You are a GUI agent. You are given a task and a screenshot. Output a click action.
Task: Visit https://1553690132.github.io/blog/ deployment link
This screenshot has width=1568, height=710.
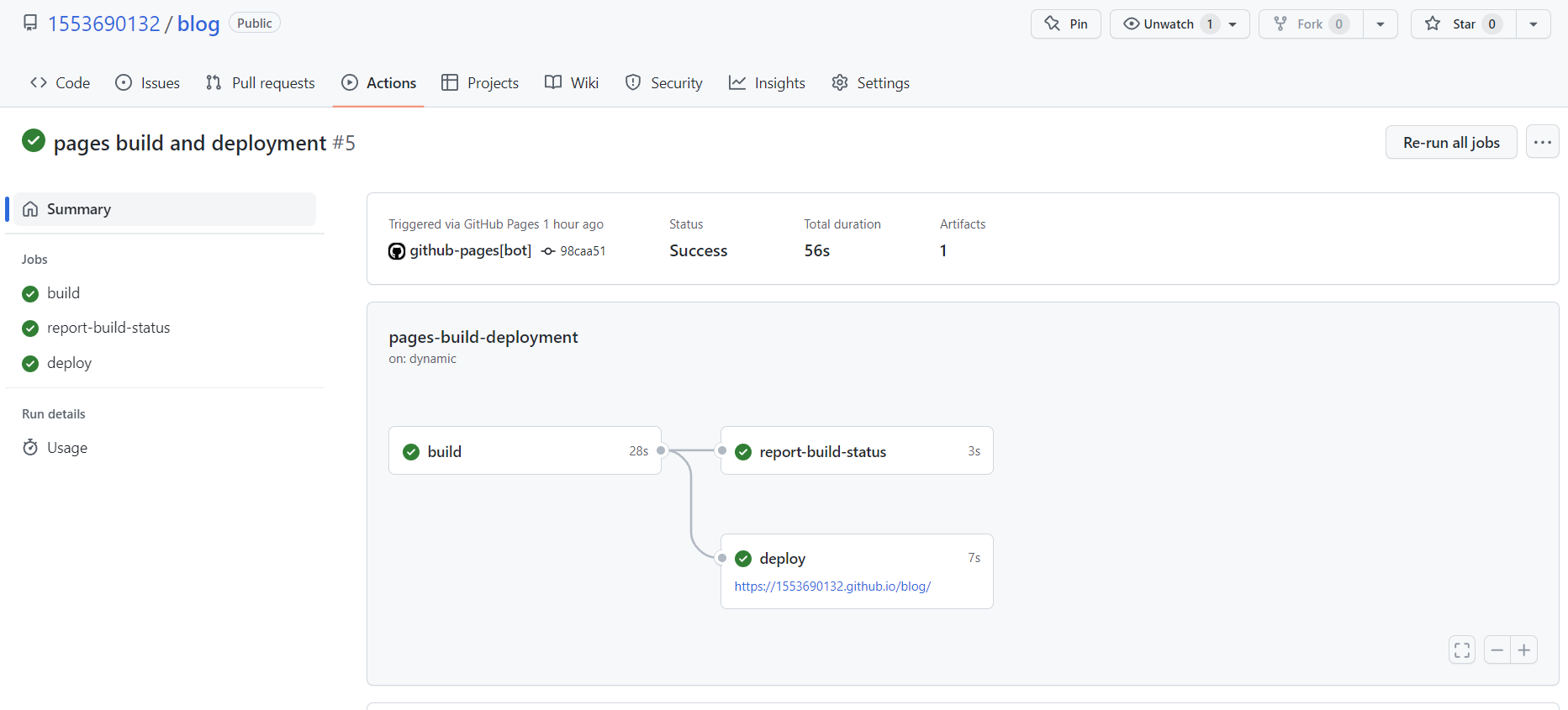pyautogui.click(x=832, y=586)
